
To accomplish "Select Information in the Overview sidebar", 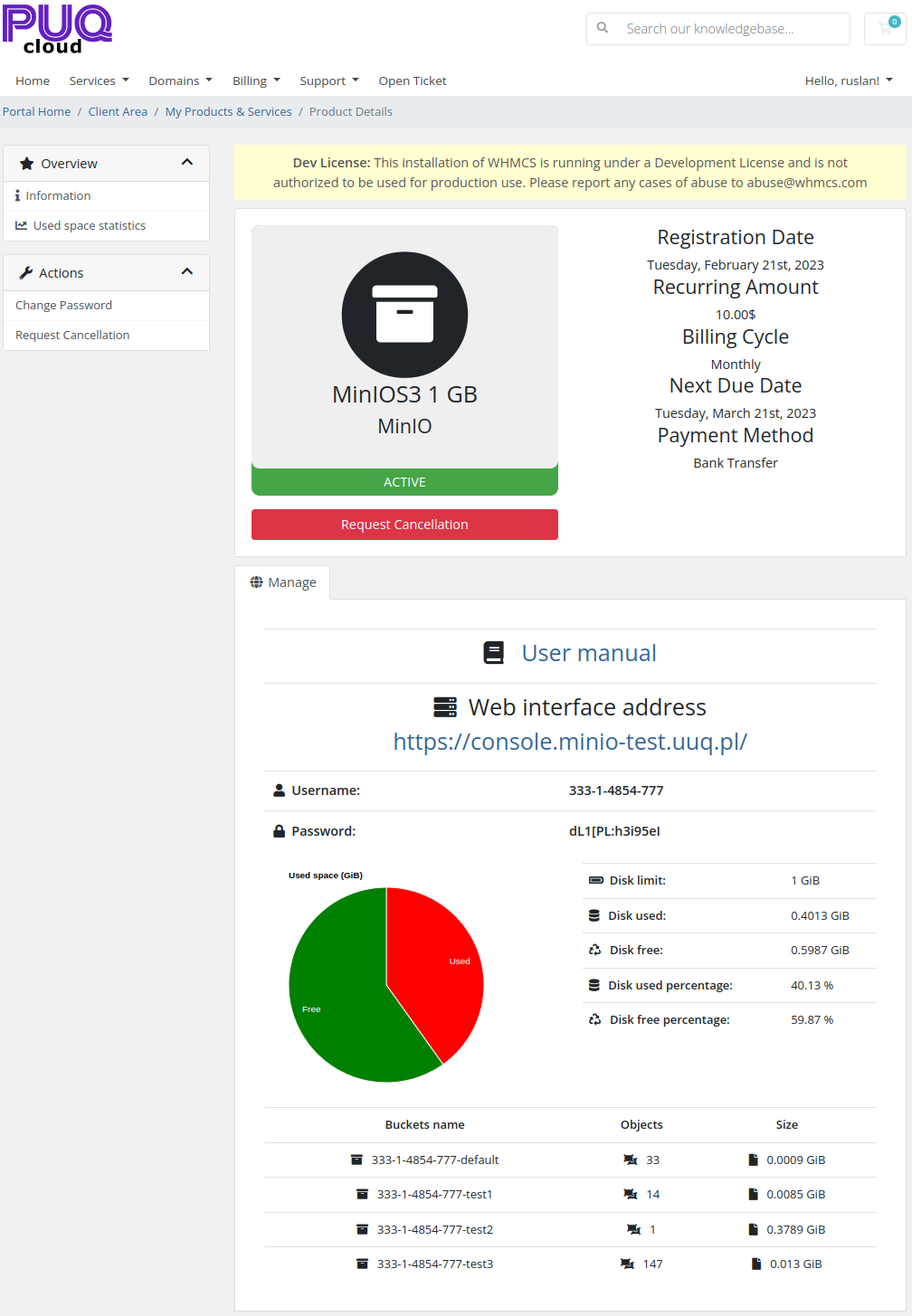I will click(107, 195).
